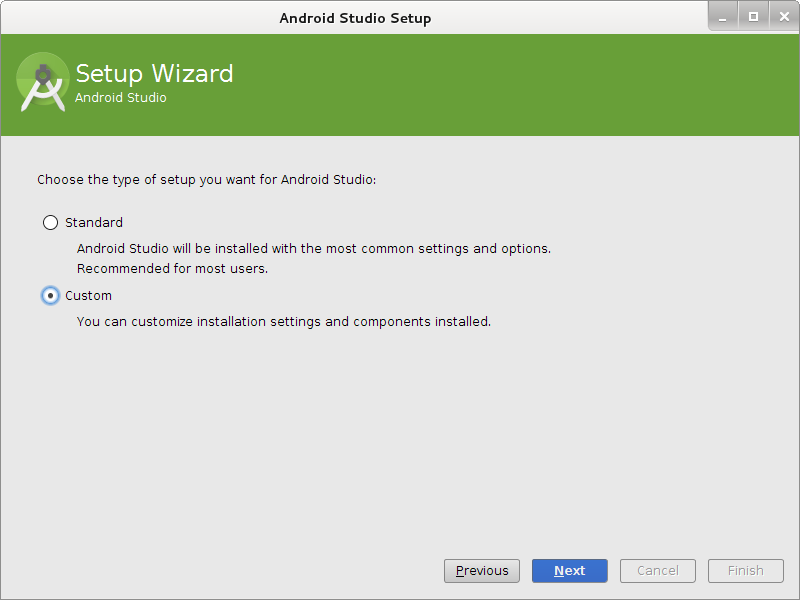Screen dimensions: 800x601
Task: Select the Standard setup radio button
Action: coord(51,222)
